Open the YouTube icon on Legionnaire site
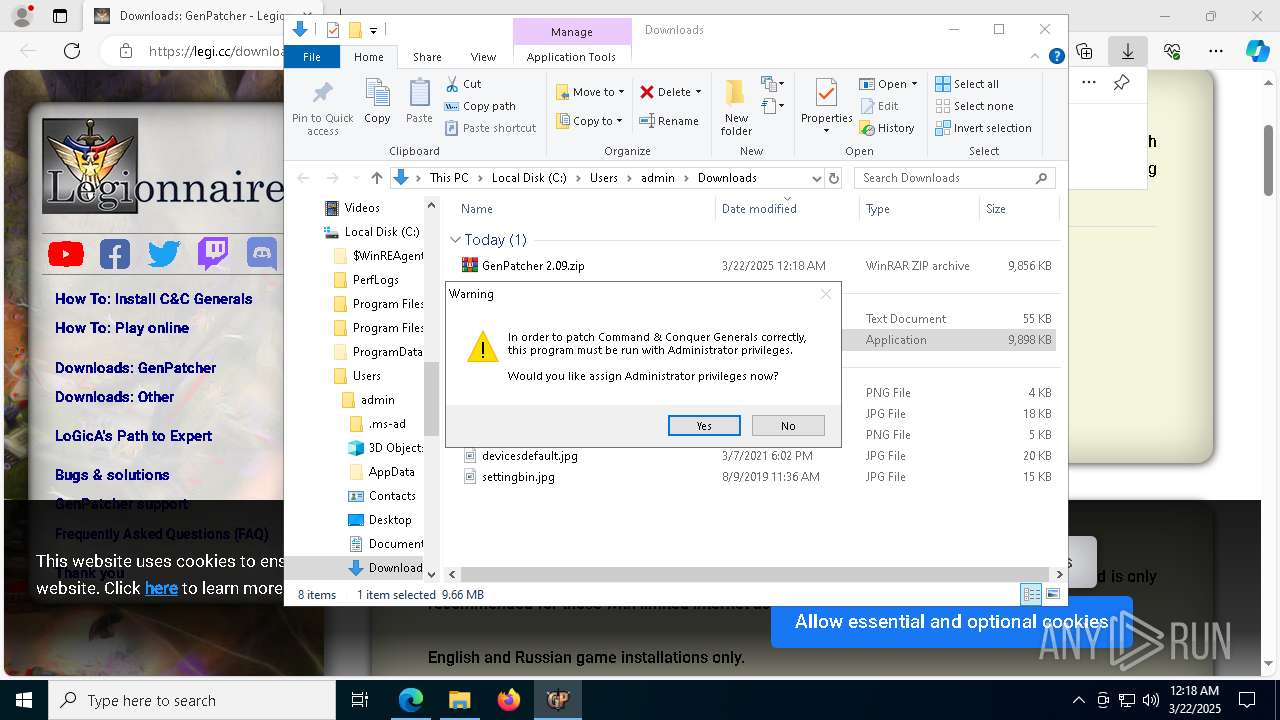Viewport: 1280px width, 720px height. (66, 254)
